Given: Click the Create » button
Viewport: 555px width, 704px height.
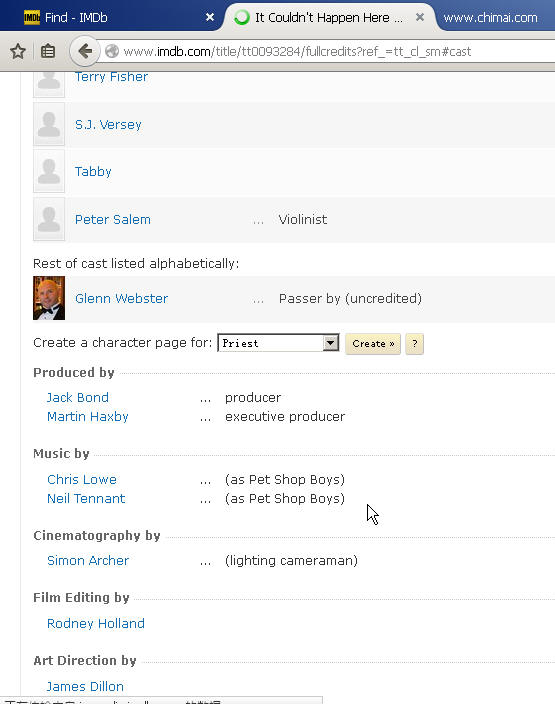Looking at the screenshot, I should 373,343.
